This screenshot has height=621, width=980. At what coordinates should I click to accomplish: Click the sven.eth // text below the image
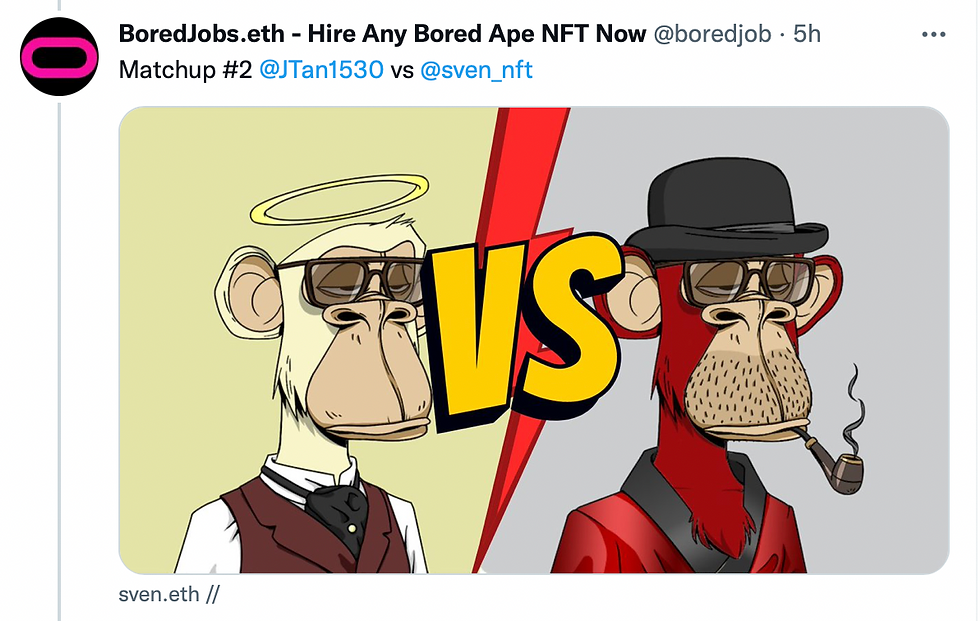[x=169, y=594]
